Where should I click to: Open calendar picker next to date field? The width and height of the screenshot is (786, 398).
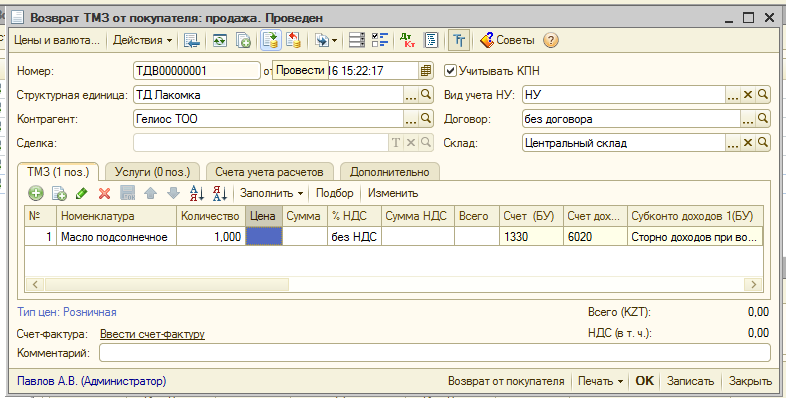tap(426, 71)
